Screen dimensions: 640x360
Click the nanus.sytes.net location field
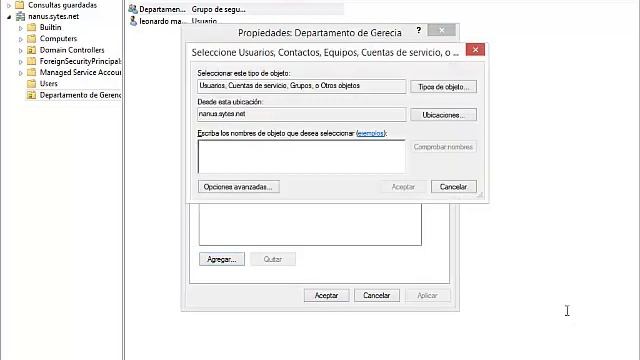[302, 114]
